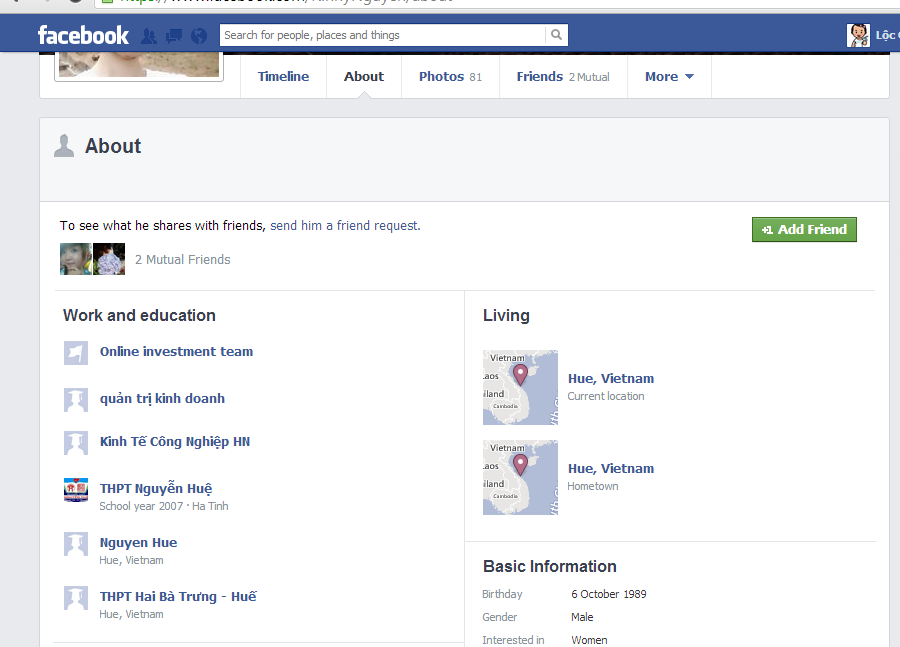Click the Lộc username in header
This screenshot has height=647, width=900.
click(887, 35)
